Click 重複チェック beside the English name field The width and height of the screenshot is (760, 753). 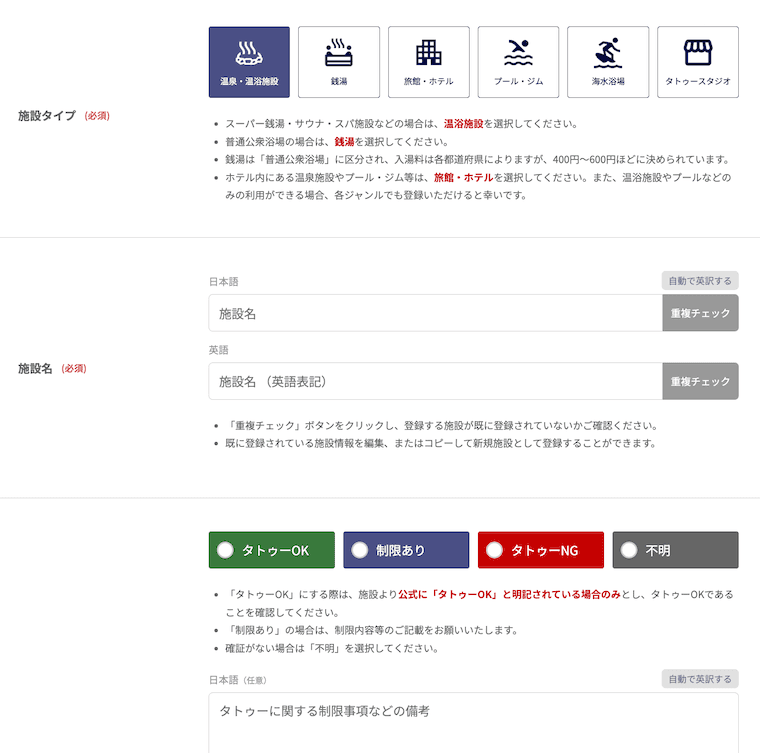700,381
